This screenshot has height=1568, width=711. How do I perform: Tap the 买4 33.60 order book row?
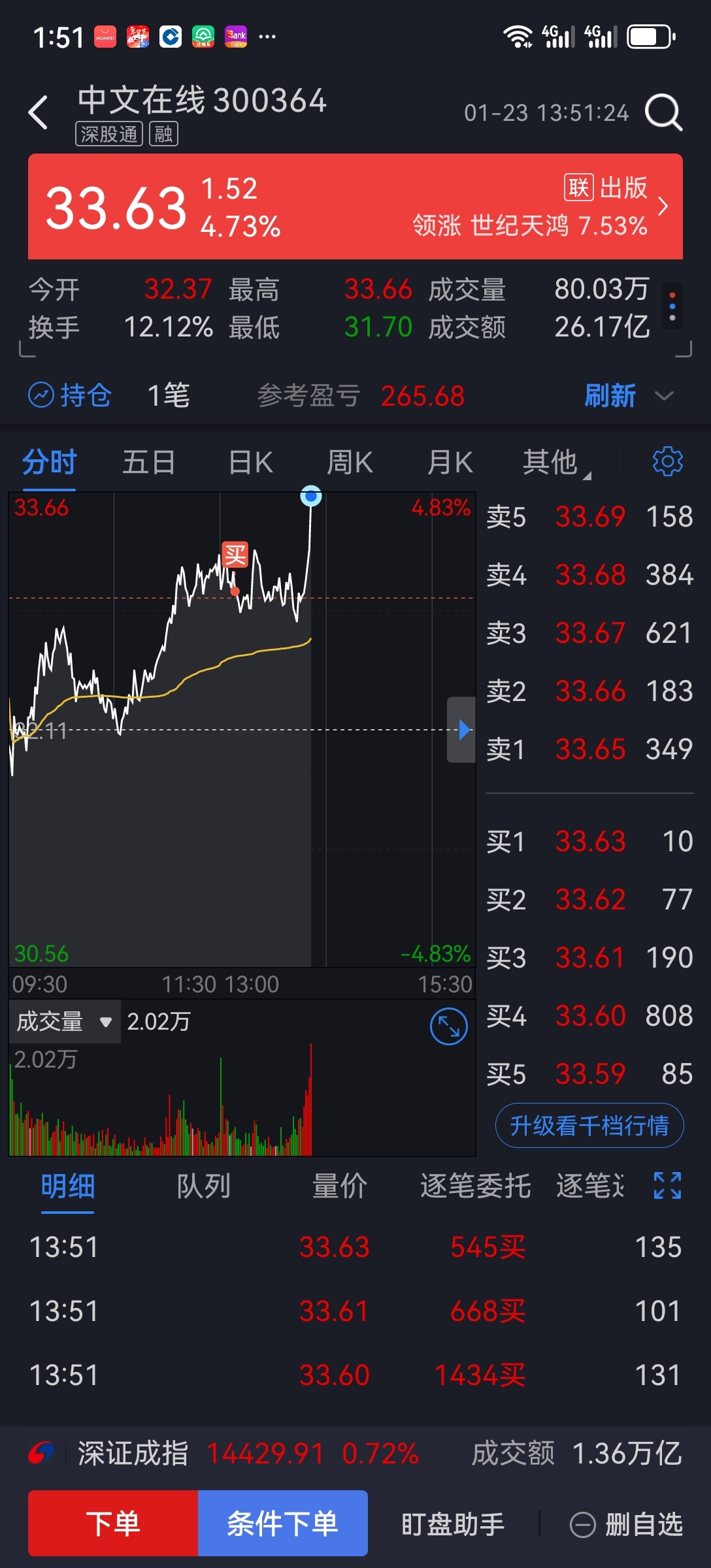[589, 1016]
